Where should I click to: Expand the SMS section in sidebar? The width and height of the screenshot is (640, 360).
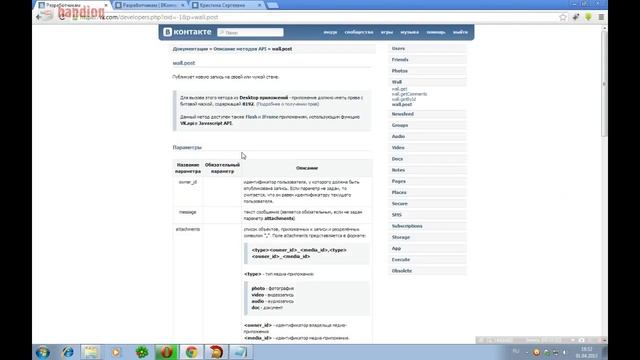(x=427, y=215)
